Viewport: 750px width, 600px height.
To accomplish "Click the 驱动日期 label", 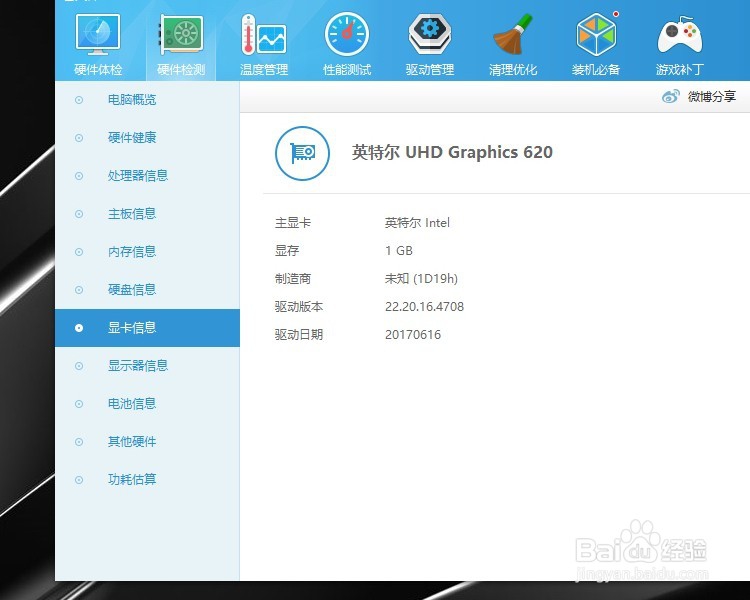I will tap(299, 334).
